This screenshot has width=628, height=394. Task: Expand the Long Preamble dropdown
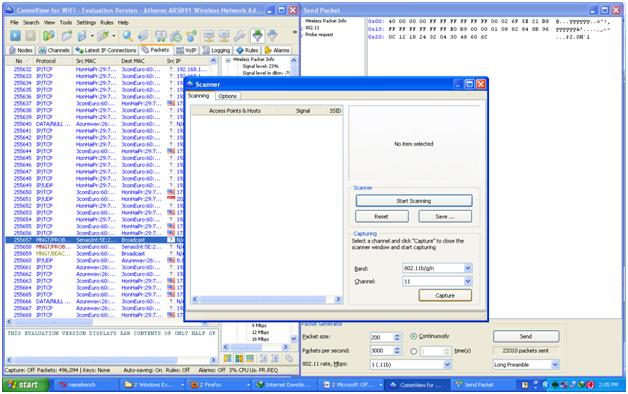pyautogui.click(x=555, y=364)
